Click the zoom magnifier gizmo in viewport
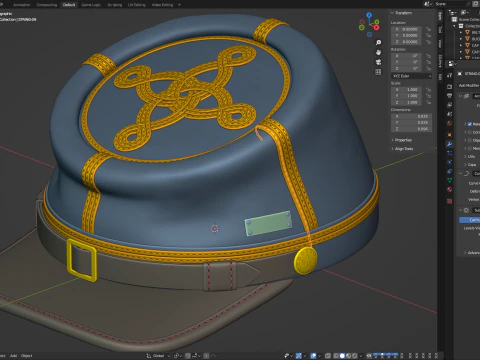Viewport: 480px width, 360px height. 378,43
